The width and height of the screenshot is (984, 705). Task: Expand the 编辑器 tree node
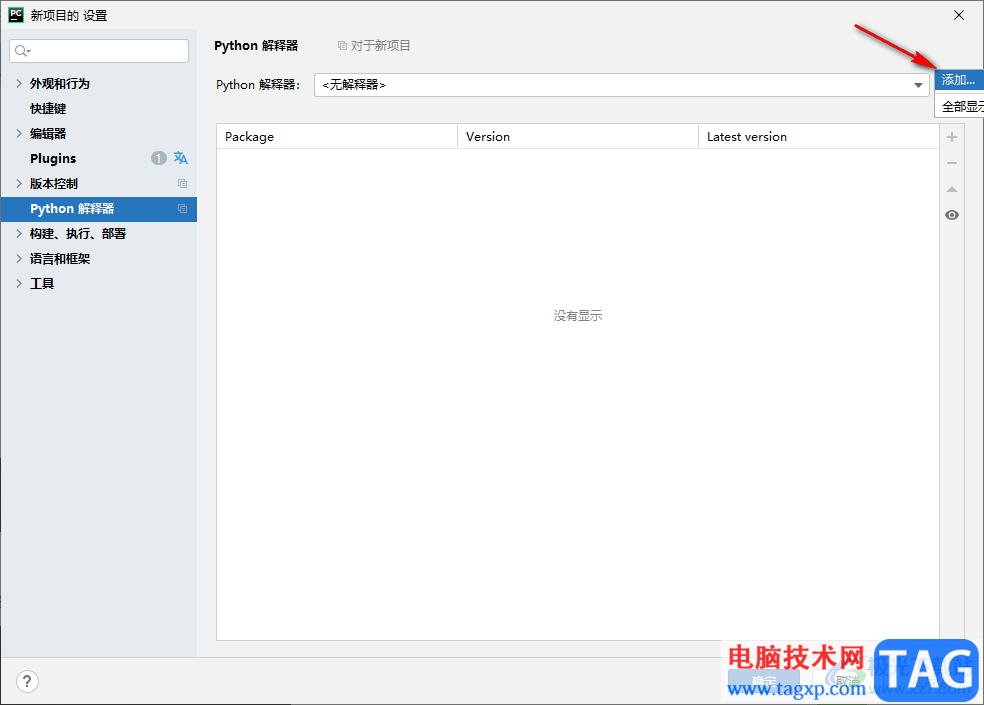(19, 133)
